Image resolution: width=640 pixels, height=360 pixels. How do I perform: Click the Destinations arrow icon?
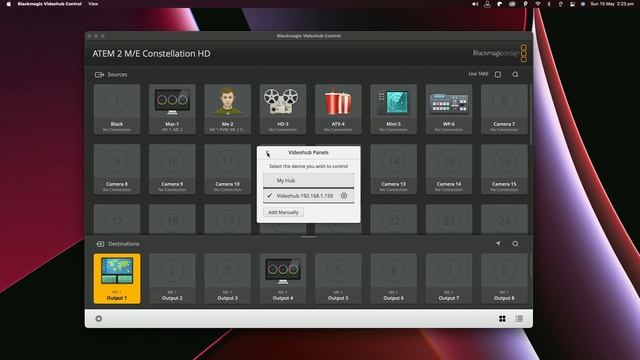coord(498,243)
